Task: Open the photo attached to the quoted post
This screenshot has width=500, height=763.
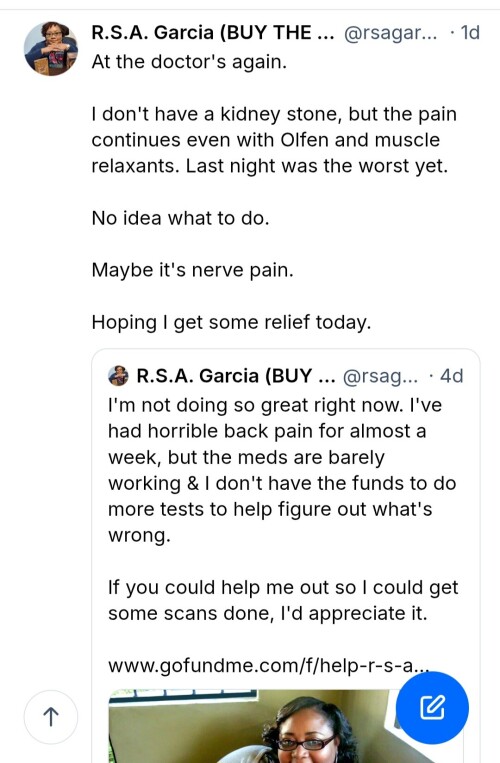Action: 286,726
